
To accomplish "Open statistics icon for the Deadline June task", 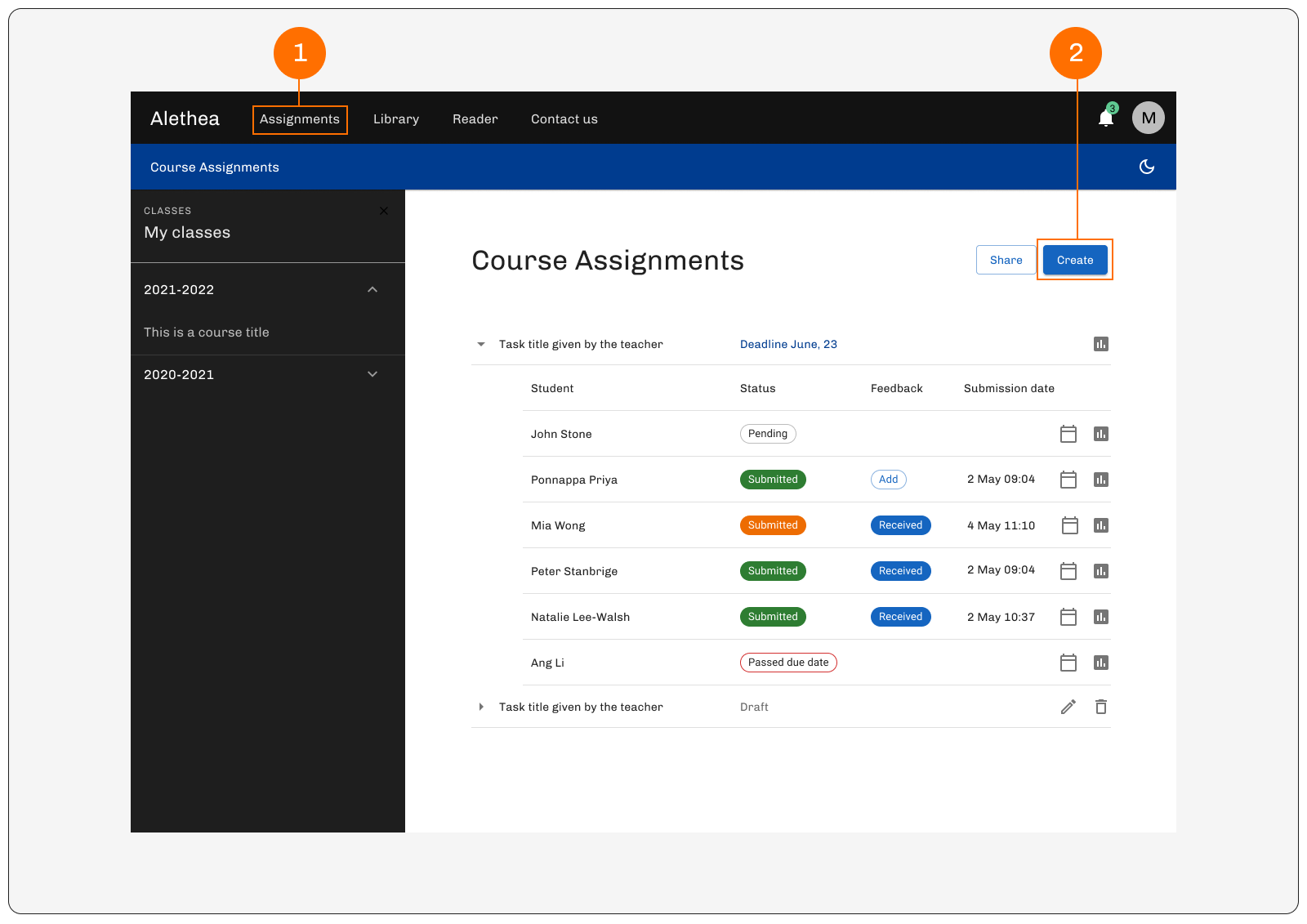I will pos(1101,344).
